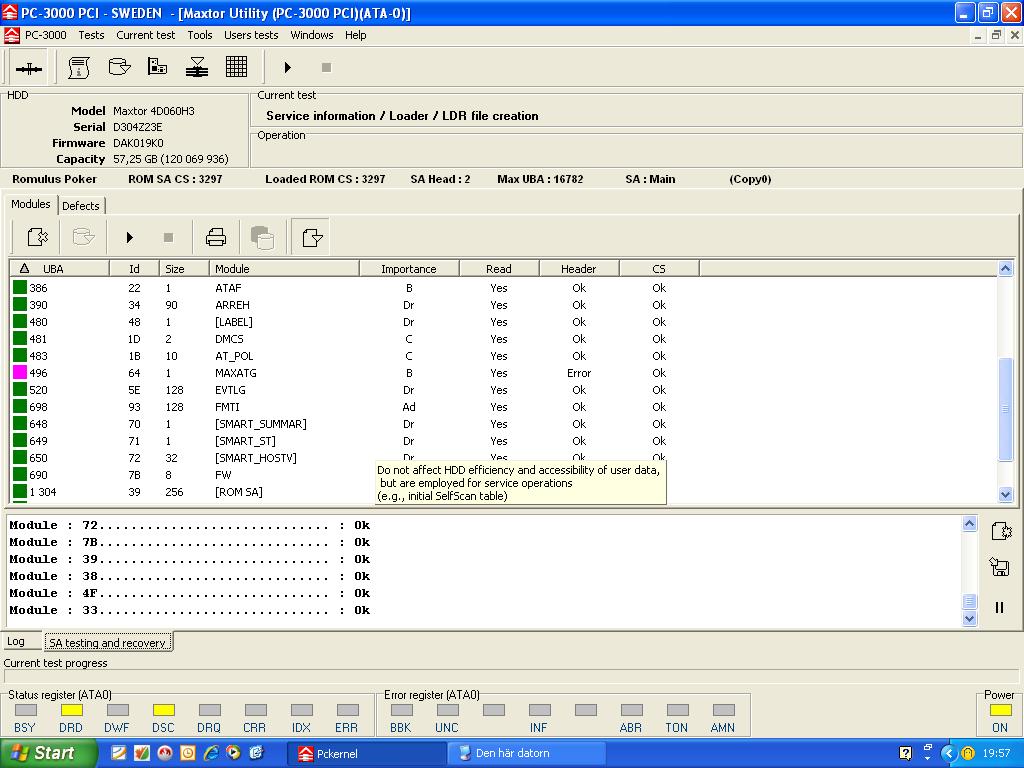Click the module read icon in Modules toolbar

pos(37,236)
